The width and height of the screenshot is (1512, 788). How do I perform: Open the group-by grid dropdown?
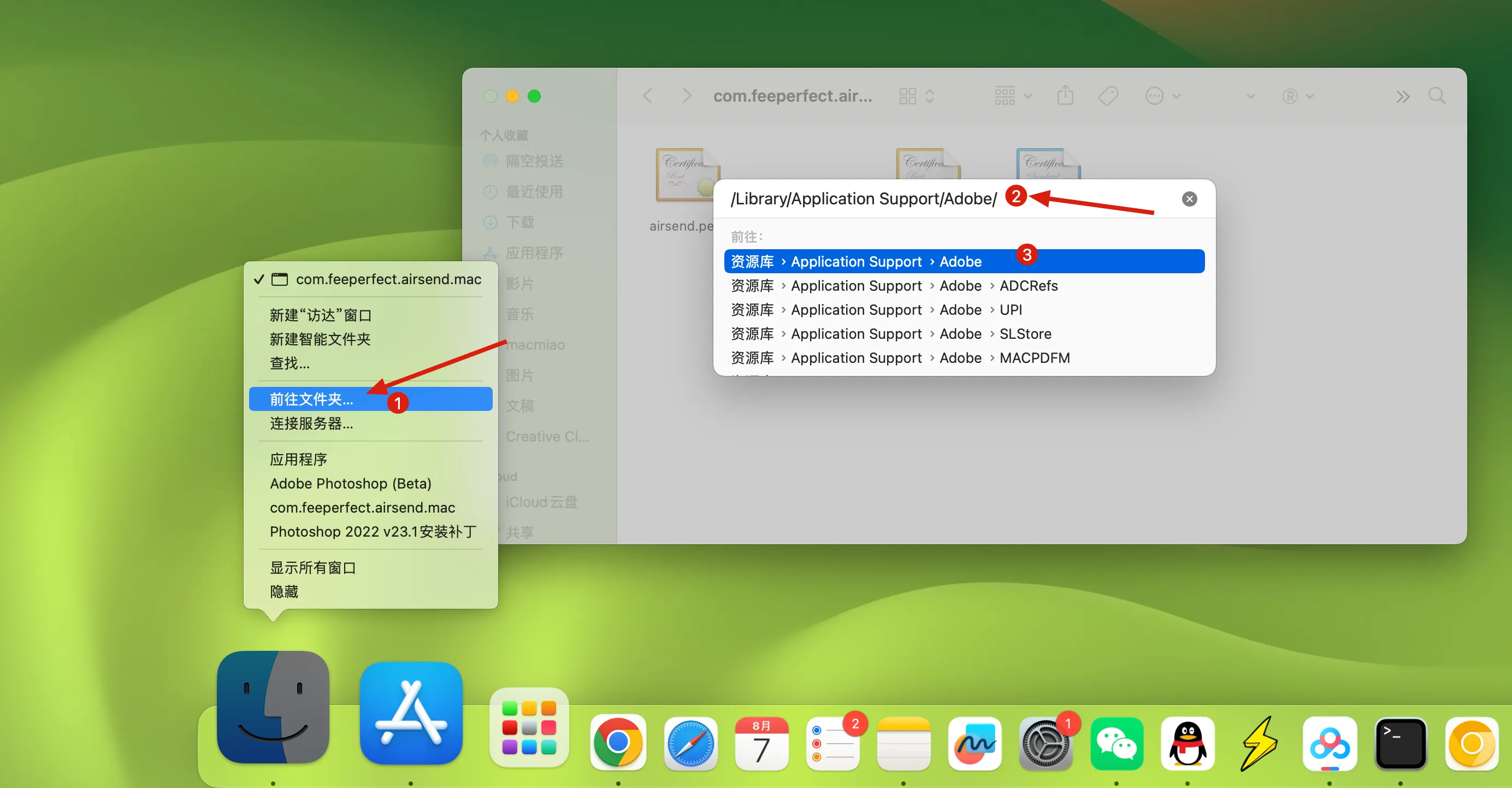pyautogui.click(x=1013, y=96)
